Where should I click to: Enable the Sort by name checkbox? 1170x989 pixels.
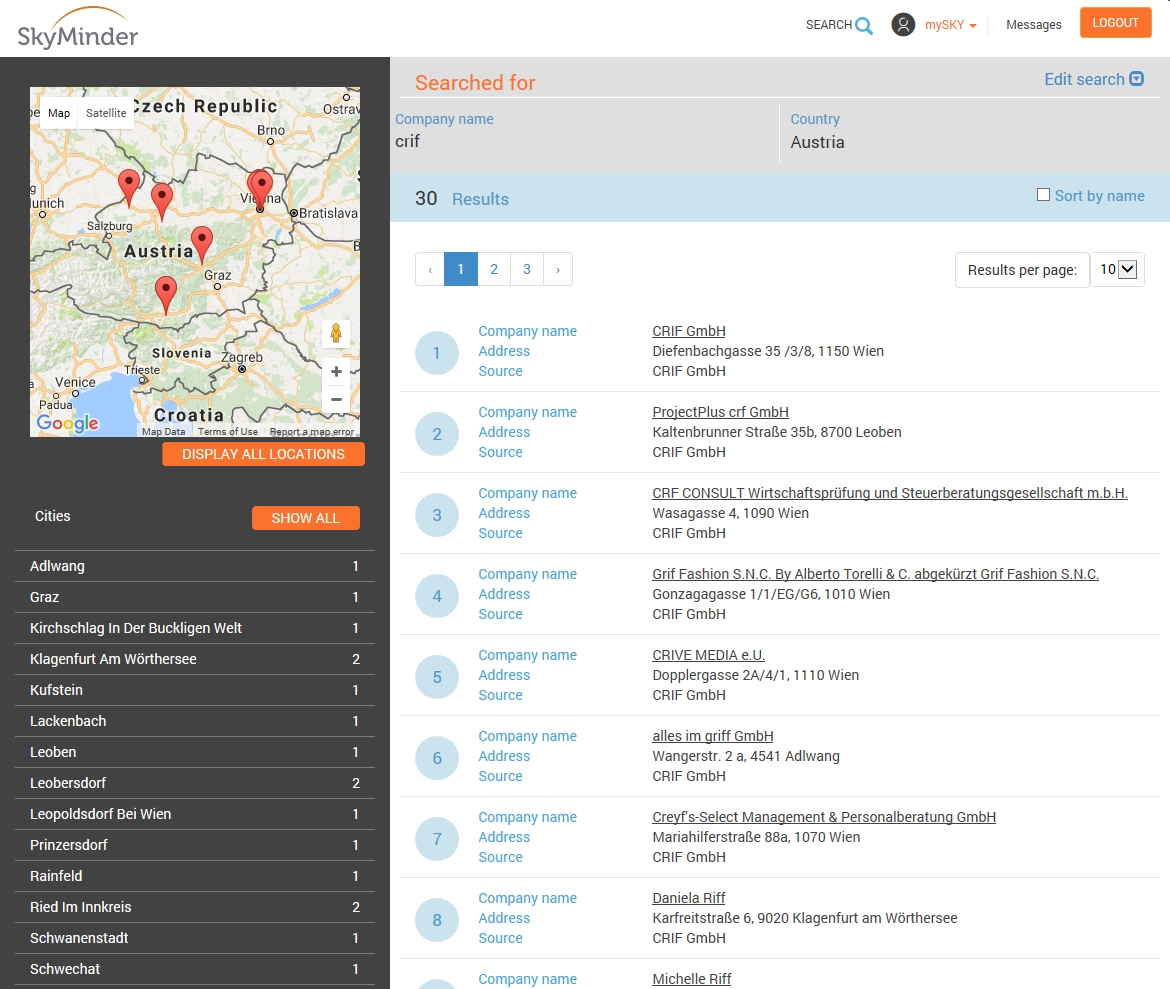(1043, 195)
